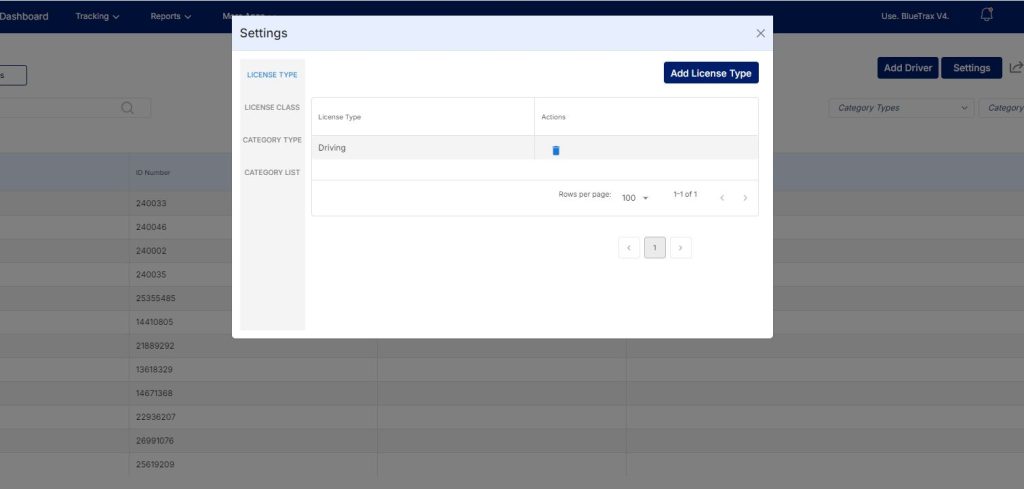
Task: Delete the Driving license type
Action: (556, 150)
